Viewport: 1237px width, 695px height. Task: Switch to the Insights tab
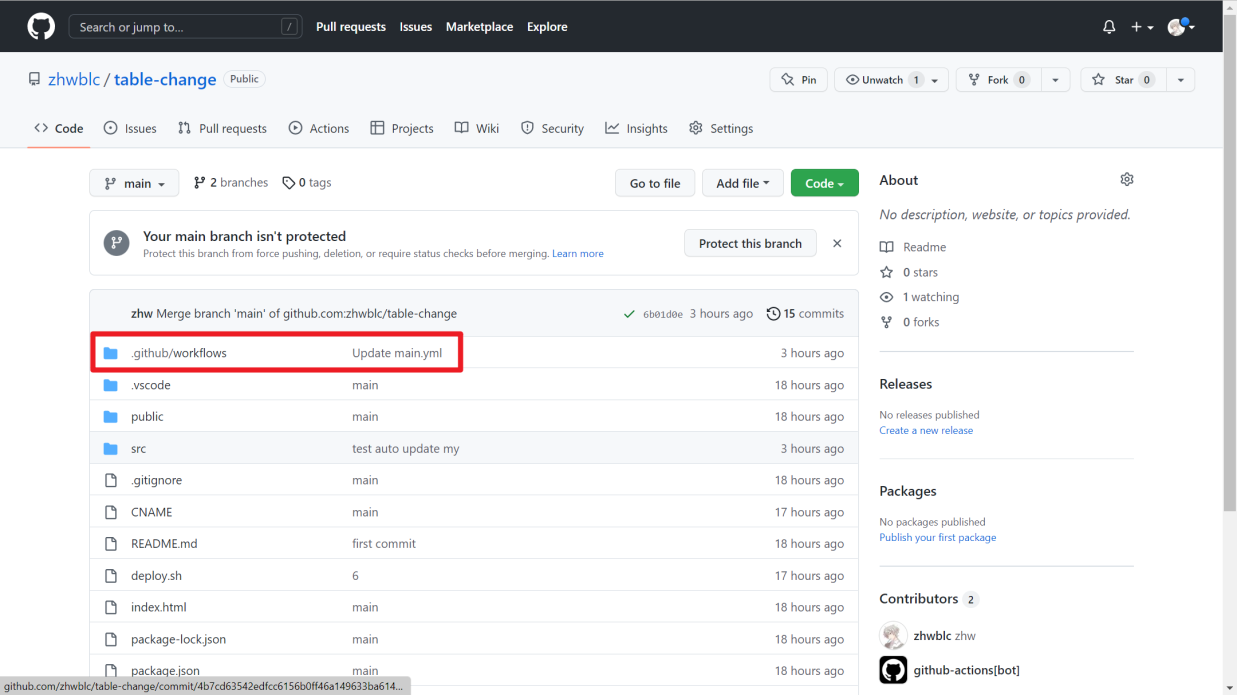(x=636, y=128)
